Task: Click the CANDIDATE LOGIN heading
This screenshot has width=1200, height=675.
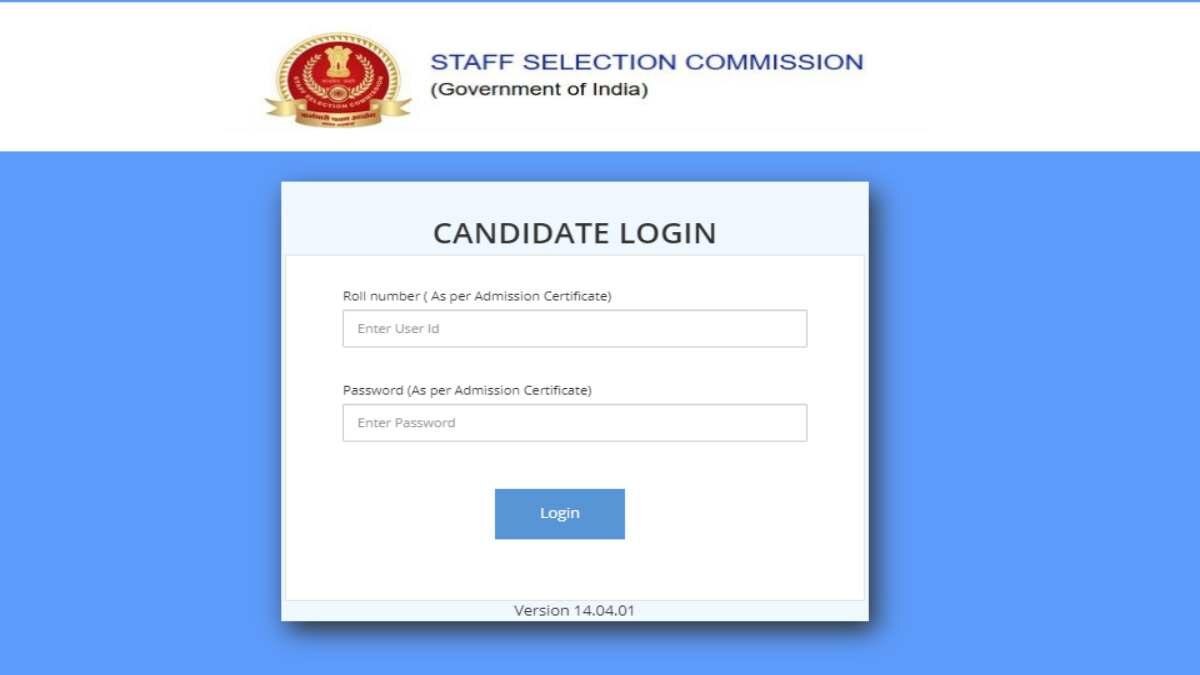Action: point(574,232)
